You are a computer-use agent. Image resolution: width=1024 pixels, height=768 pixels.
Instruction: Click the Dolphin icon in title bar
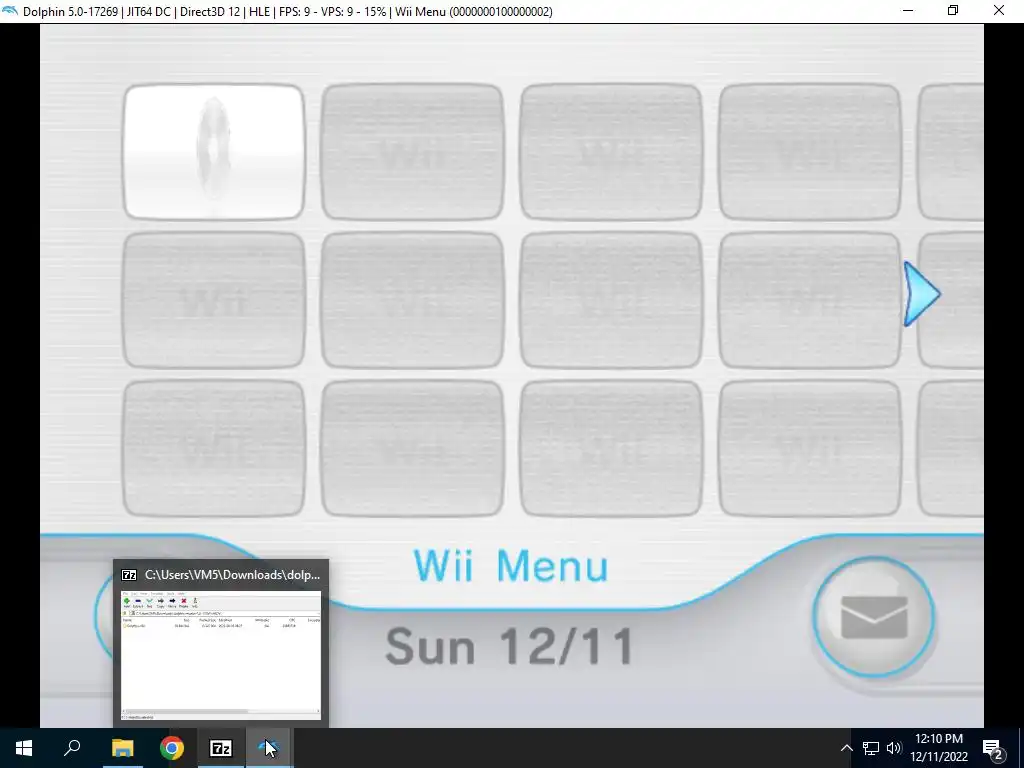[10, 11]
